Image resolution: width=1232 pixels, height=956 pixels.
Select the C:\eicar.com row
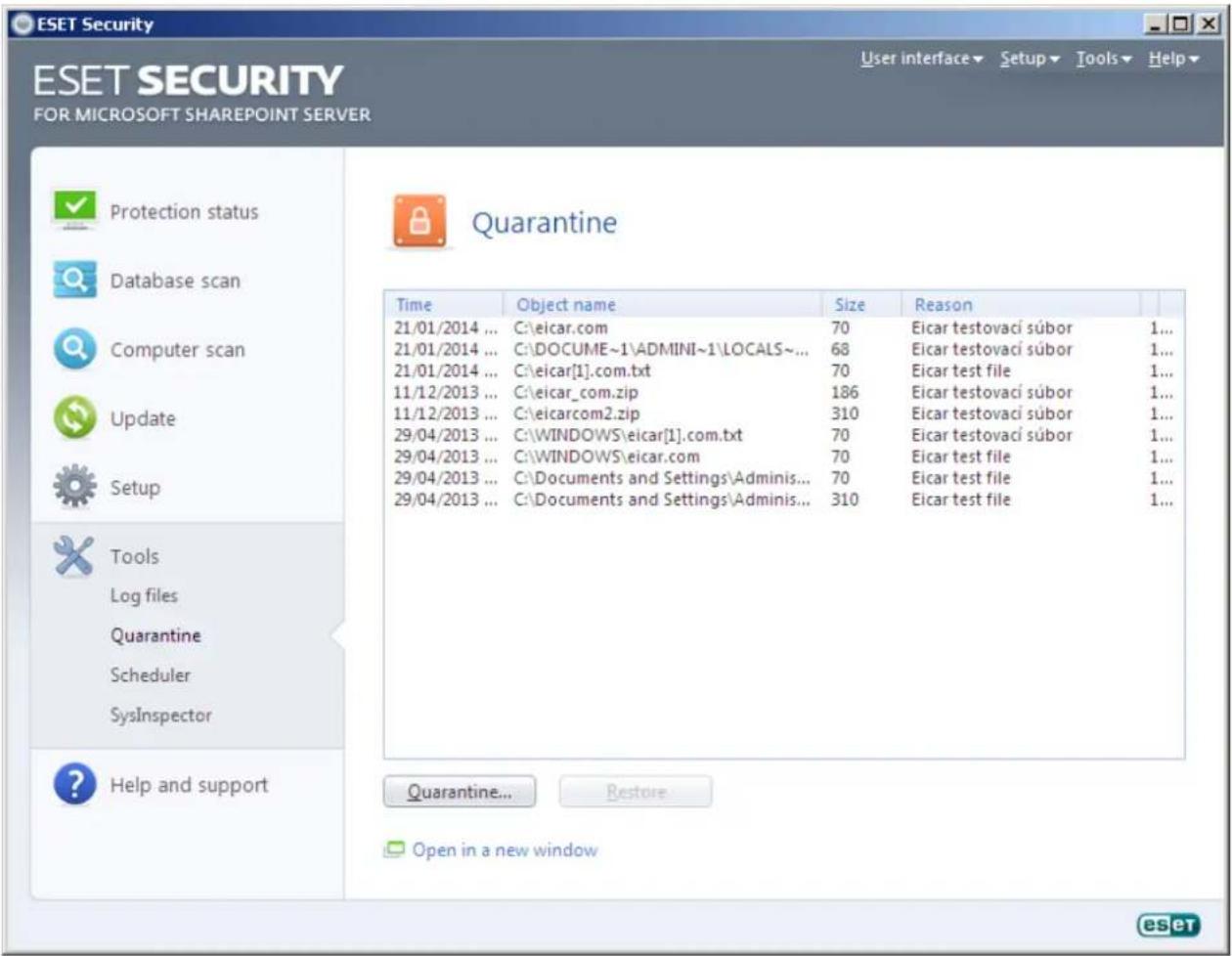[783, 328]
